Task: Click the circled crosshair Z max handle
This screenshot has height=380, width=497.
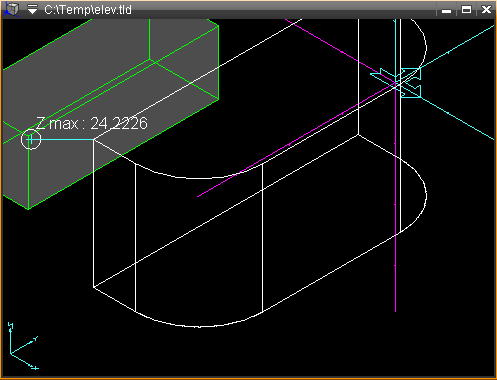Action: tap(31, 139)
